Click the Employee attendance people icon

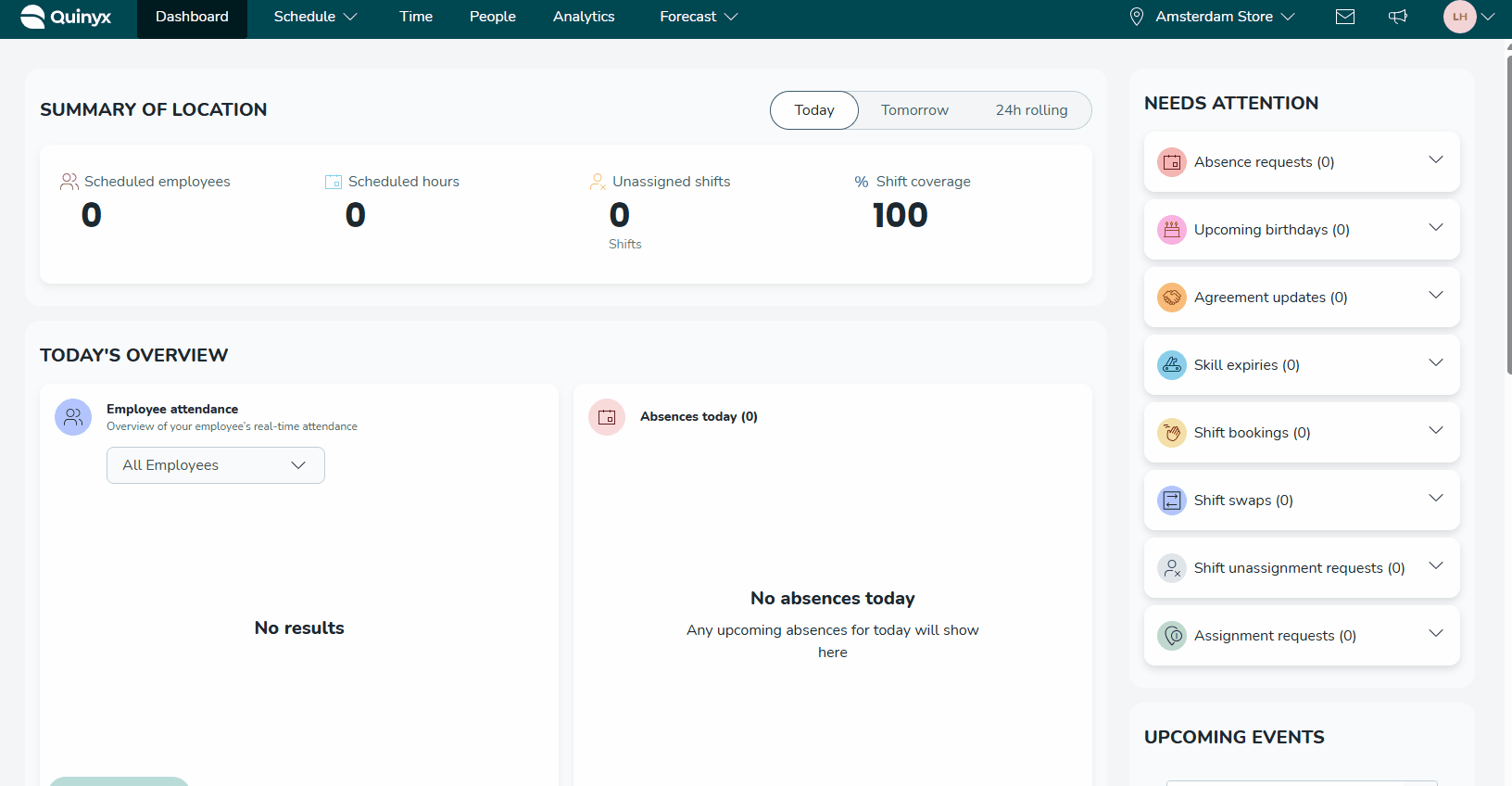[73, 417]
